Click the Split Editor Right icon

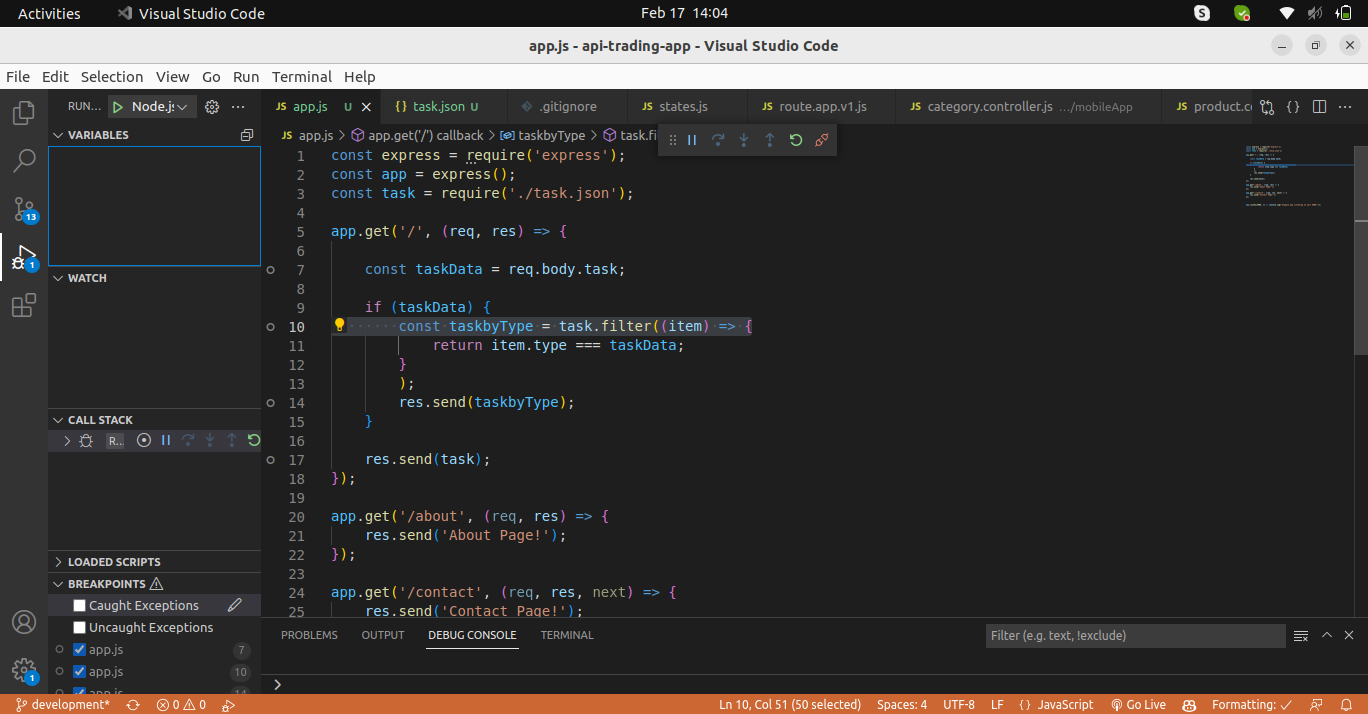pos(1320,106)
